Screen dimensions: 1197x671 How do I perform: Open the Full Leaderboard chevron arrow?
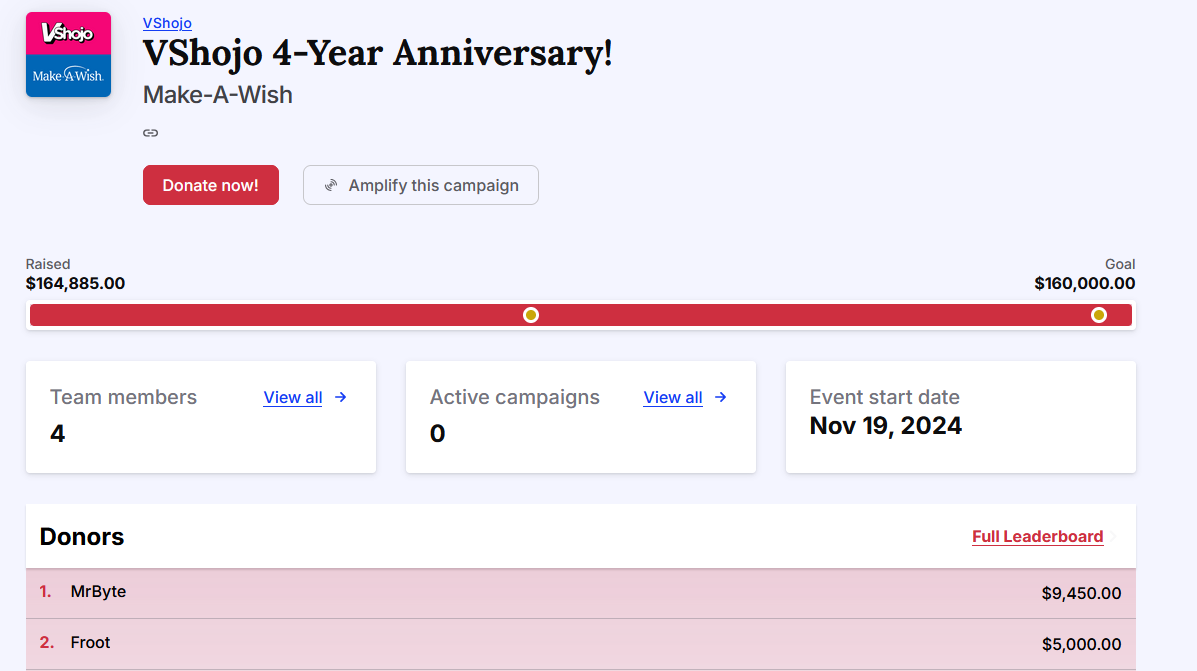pyautogui.click(x=1114, y=537)
